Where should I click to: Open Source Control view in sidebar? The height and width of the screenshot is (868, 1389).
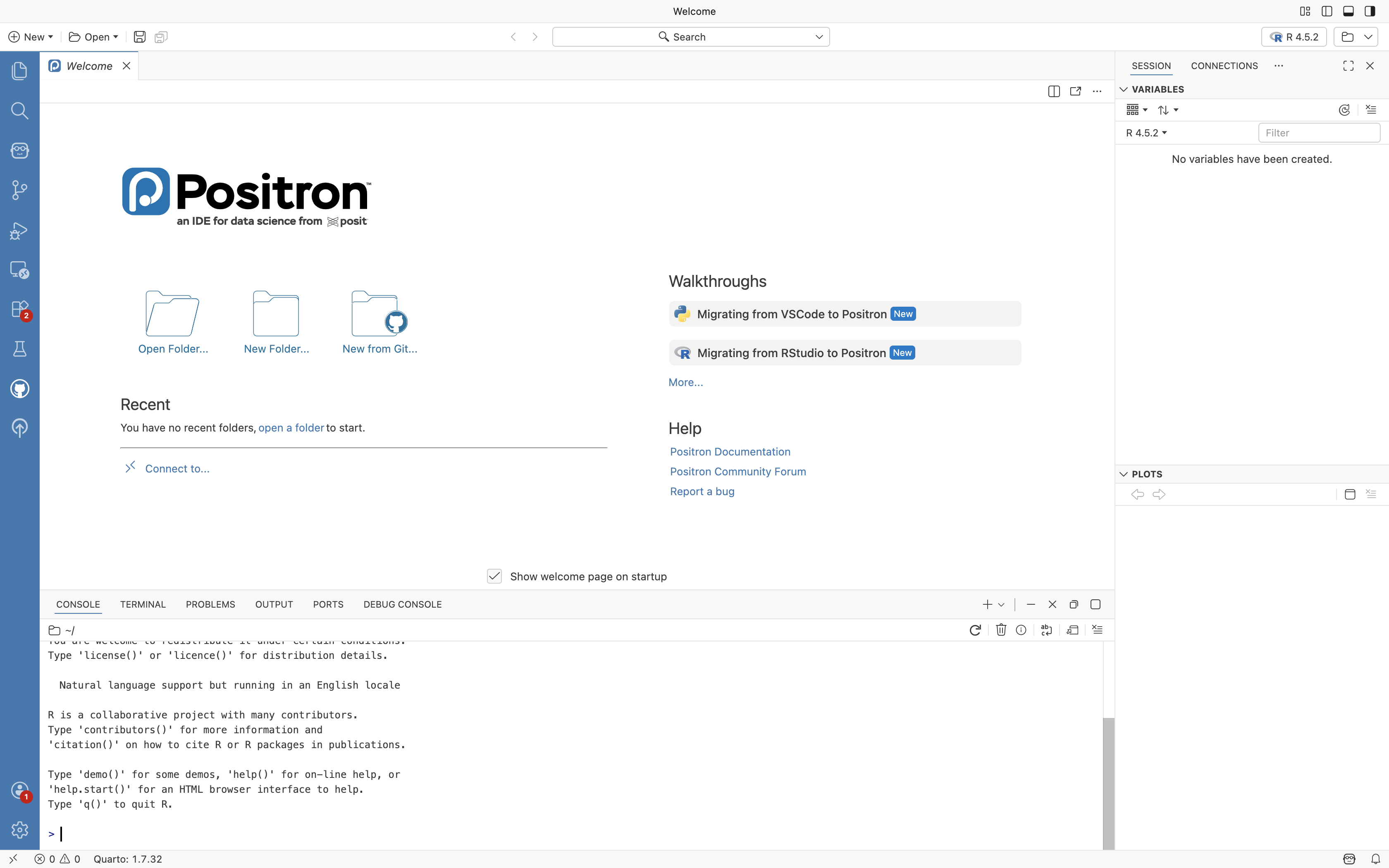click(19, 190)
